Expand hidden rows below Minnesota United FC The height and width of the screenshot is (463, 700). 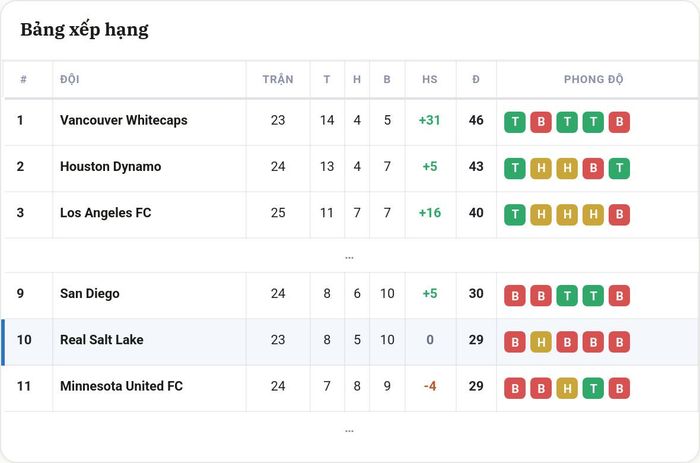click(x=349, y=430)
